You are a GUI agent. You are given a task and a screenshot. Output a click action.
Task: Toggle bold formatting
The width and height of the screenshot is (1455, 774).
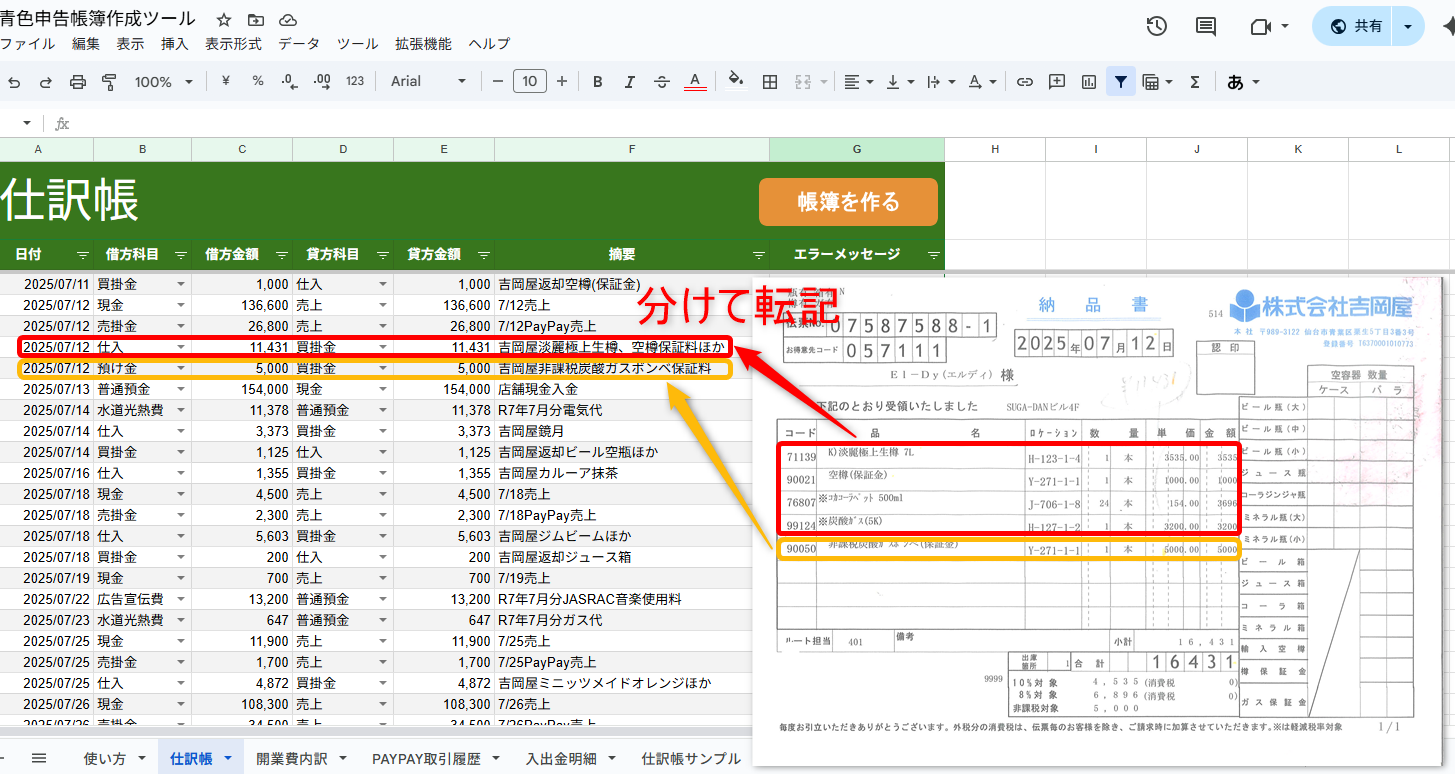[x=597, y=82]
